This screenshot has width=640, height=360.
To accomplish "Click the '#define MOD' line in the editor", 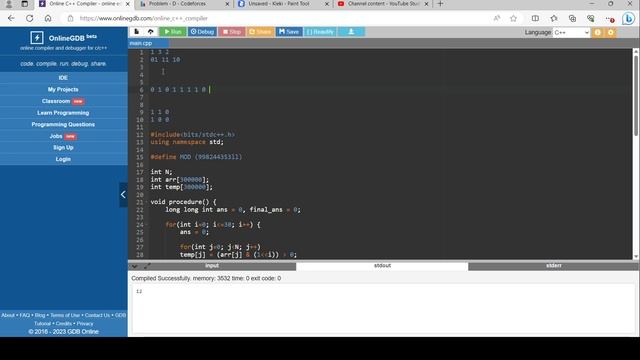I will (x=196, y=157).
